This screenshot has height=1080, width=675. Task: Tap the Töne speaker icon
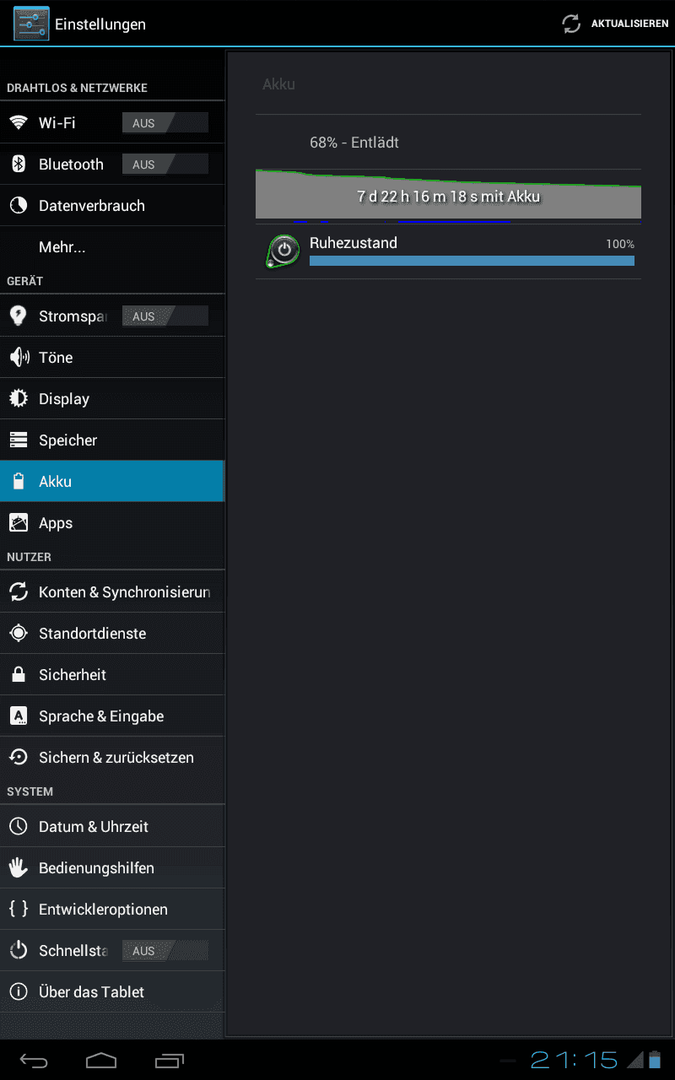(19, 357)
